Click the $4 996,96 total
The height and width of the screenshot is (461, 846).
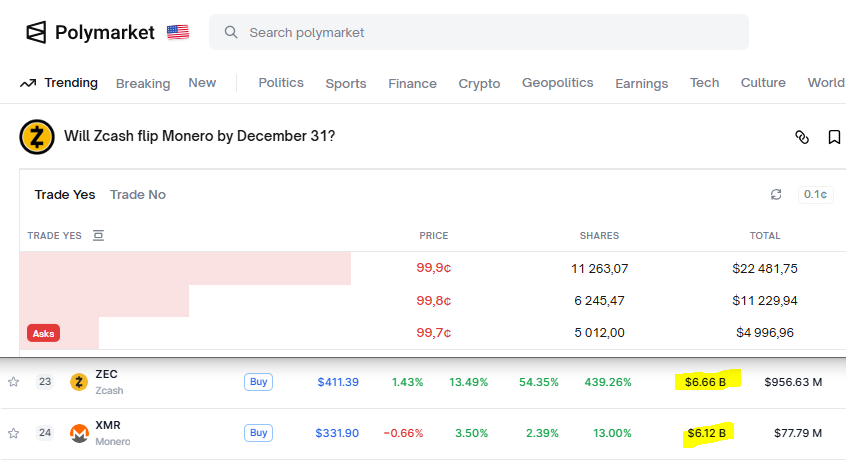pos(765,333)
